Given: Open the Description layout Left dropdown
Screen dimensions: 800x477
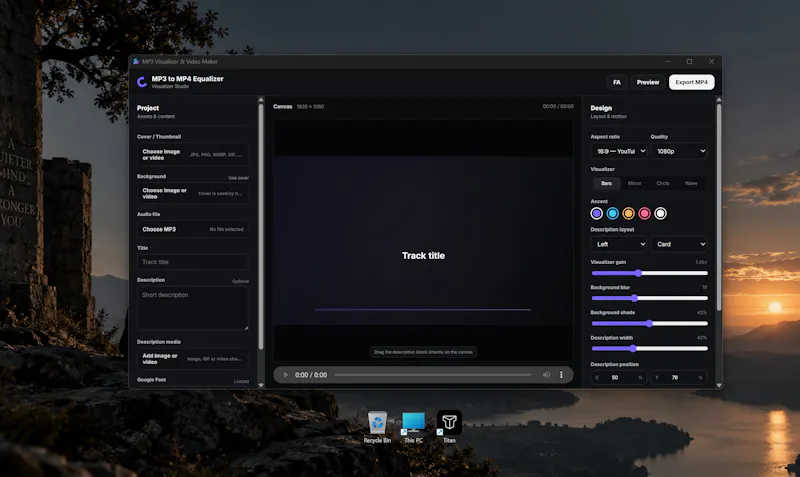Looking at the screenshot, I should [x=619, y=244].
